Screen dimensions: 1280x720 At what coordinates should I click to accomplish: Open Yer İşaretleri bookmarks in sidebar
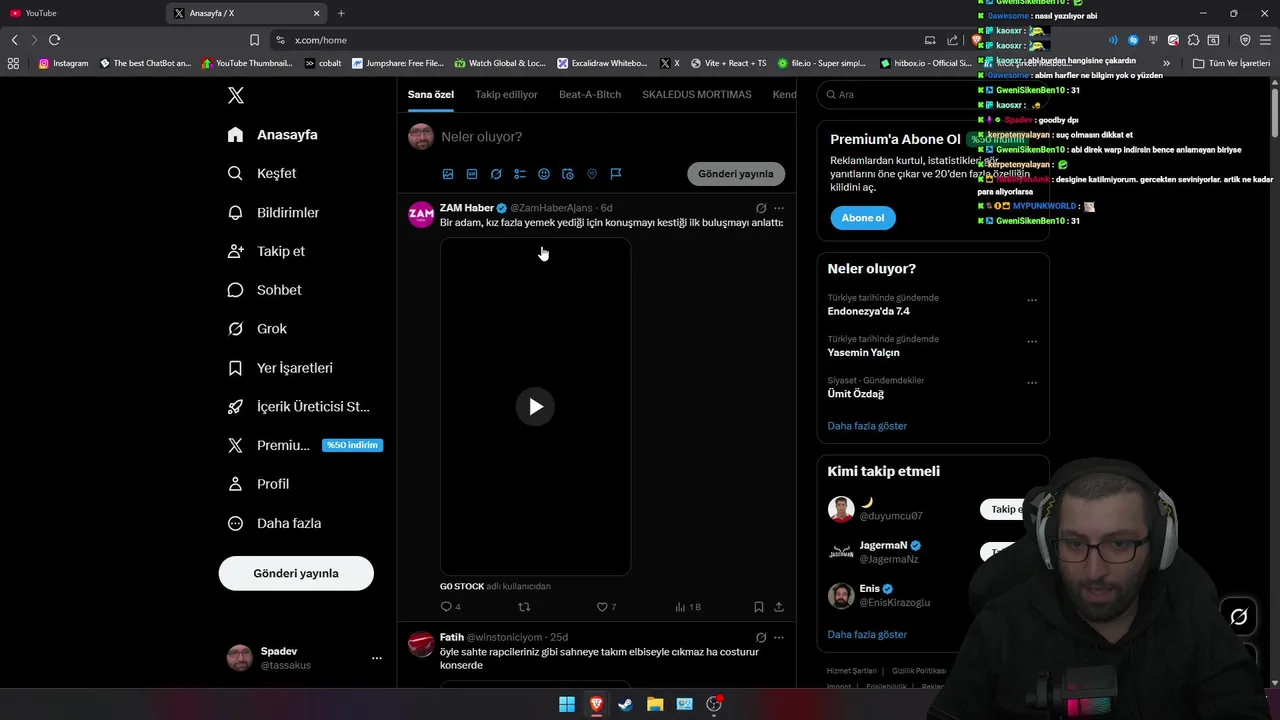point(281,368)
